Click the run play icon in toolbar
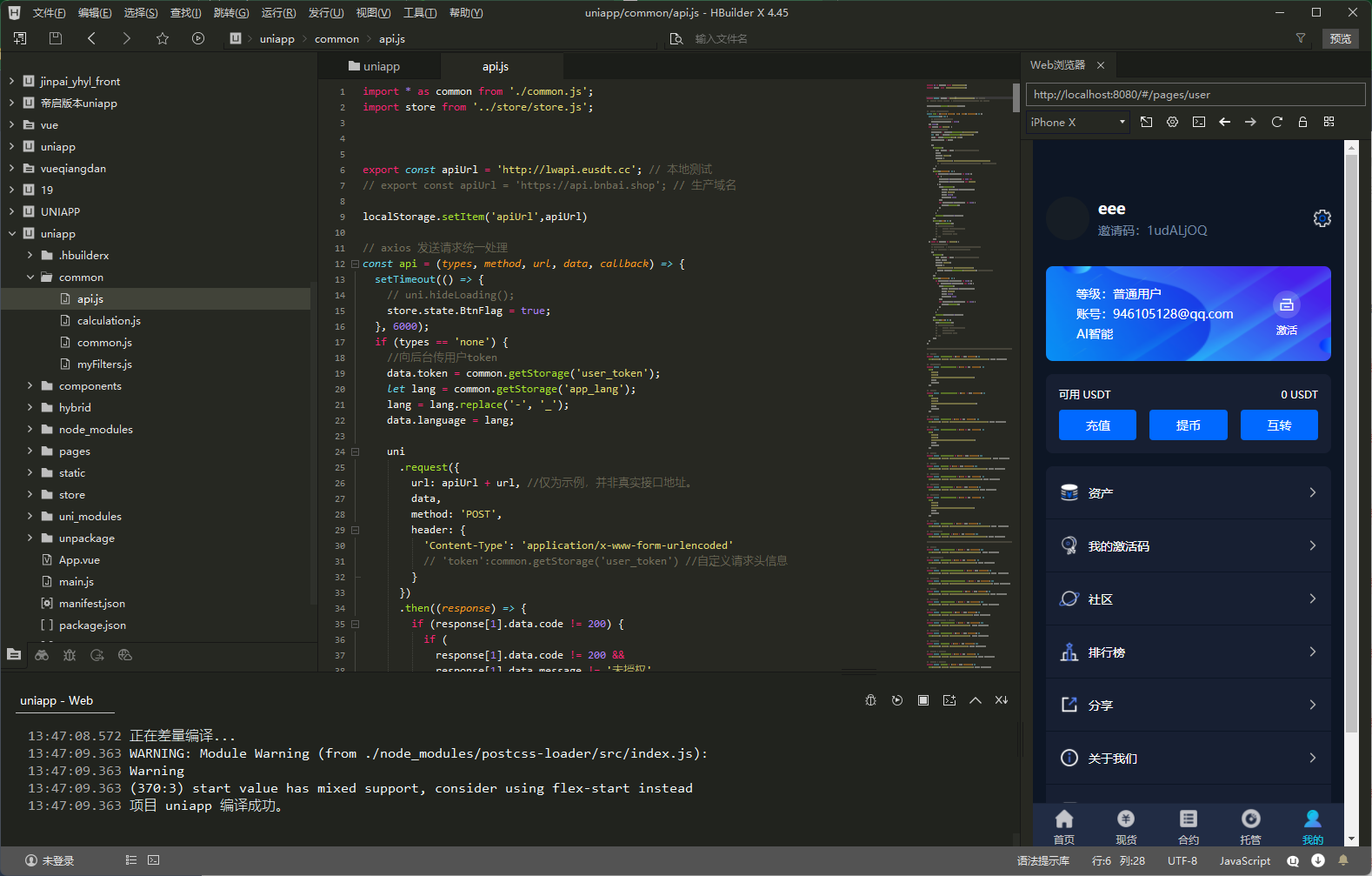 point(198,38)
